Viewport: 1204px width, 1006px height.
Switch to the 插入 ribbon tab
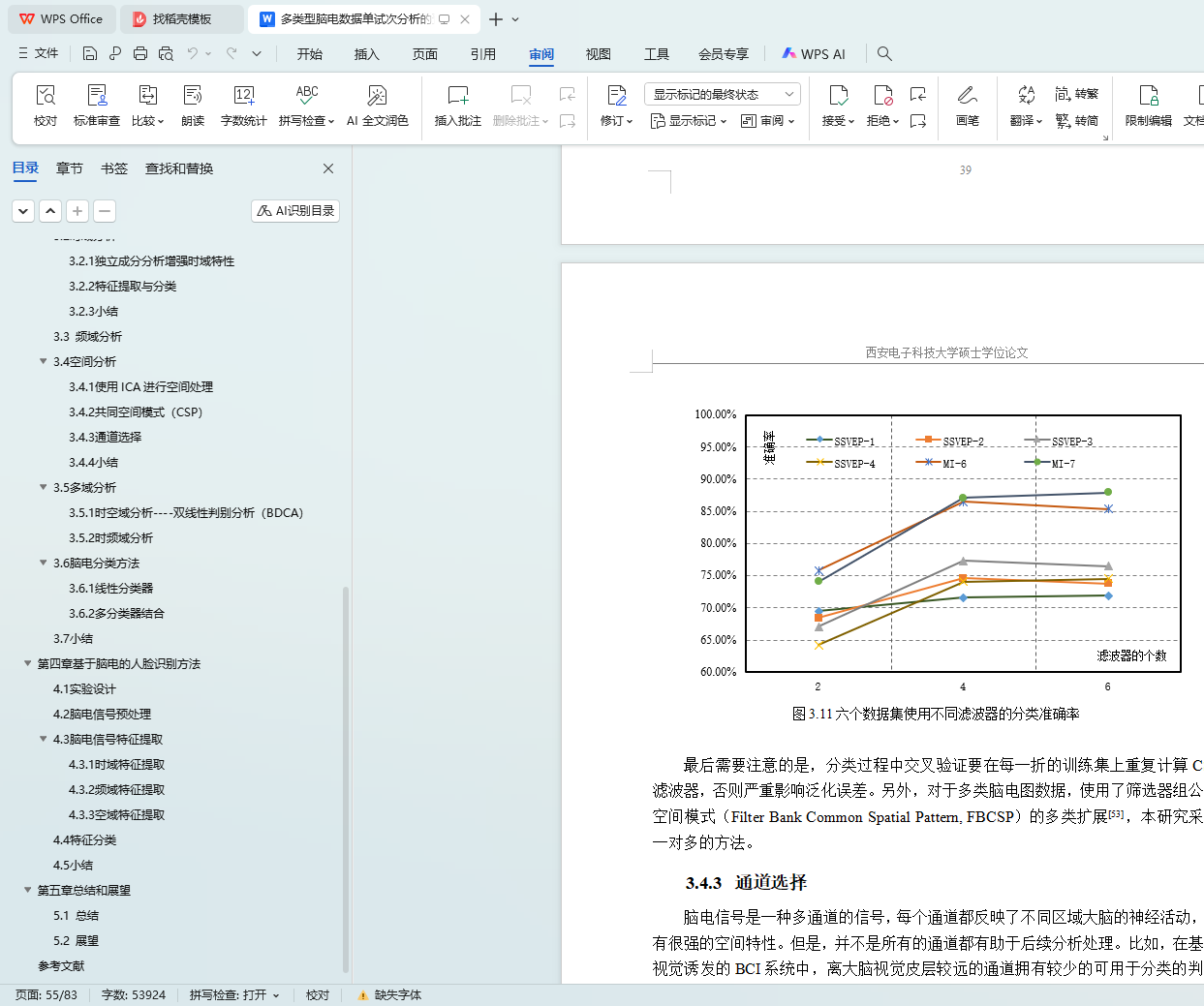(367, 54)
